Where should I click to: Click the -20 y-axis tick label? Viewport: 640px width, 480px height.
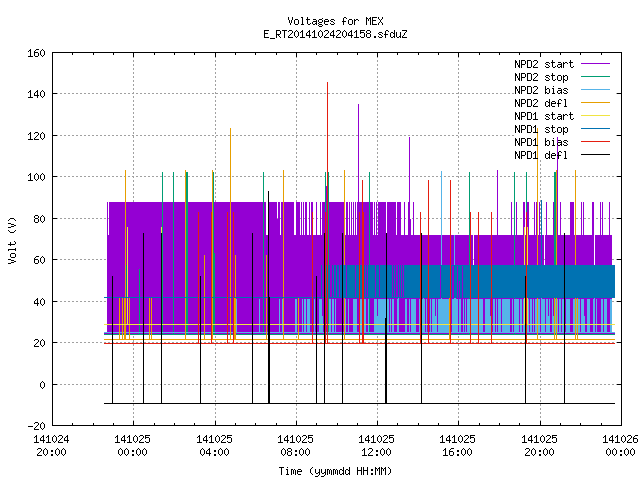[x=36, y=426]
